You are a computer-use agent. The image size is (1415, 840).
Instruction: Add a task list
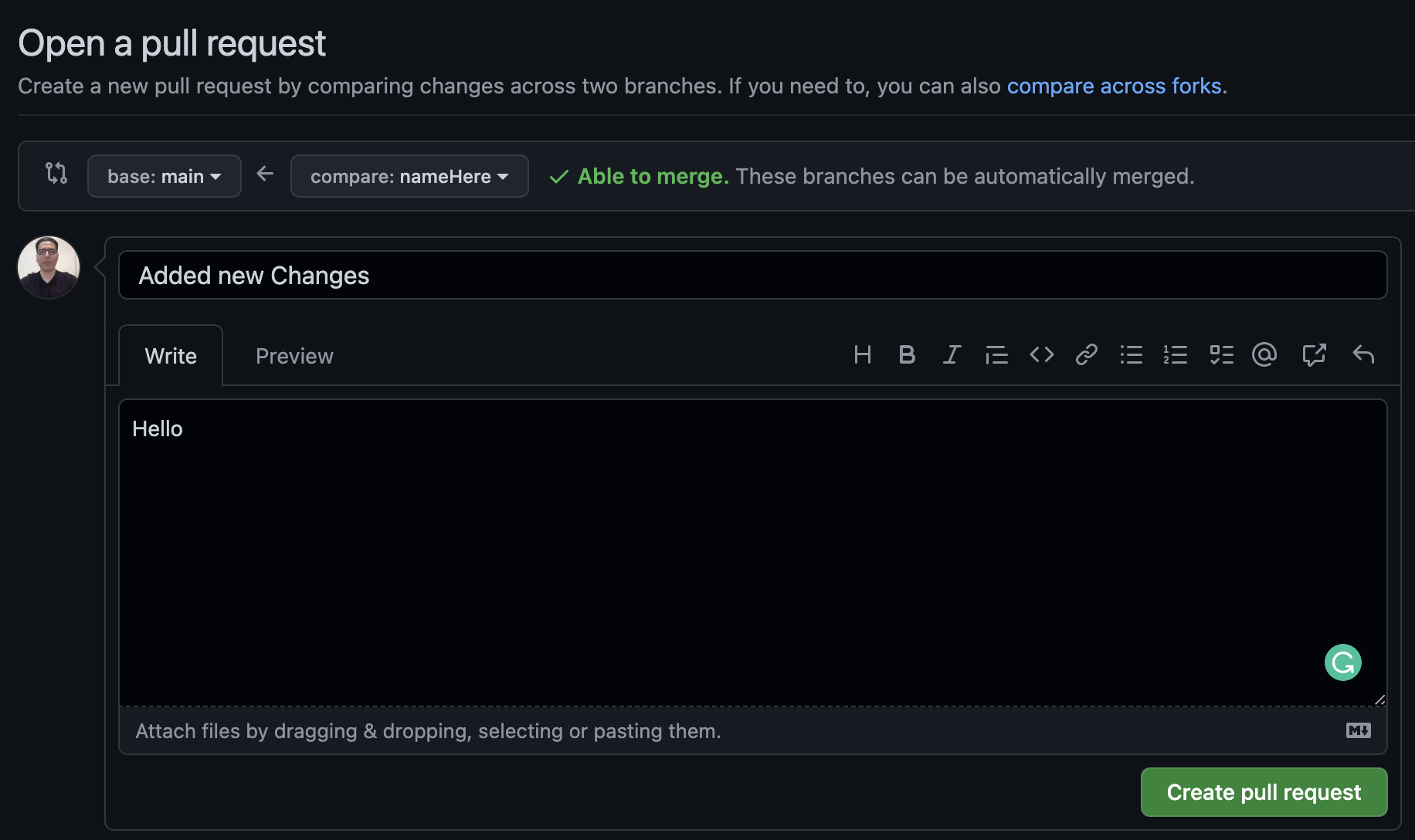pyautogui.click(x=1220, y=355)
